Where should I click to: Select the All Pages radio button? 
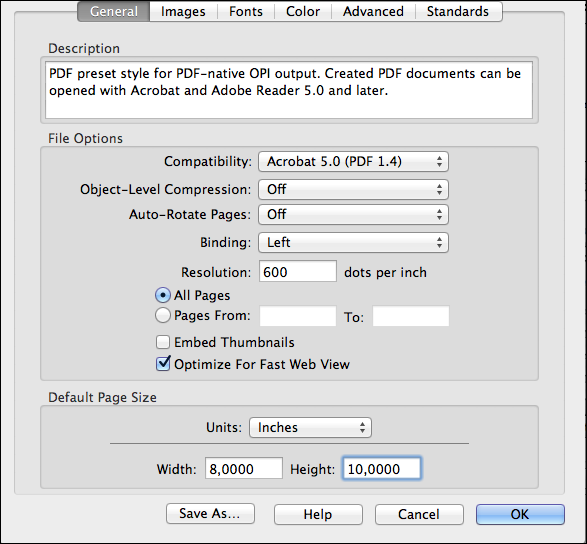[x=163, y=295]
